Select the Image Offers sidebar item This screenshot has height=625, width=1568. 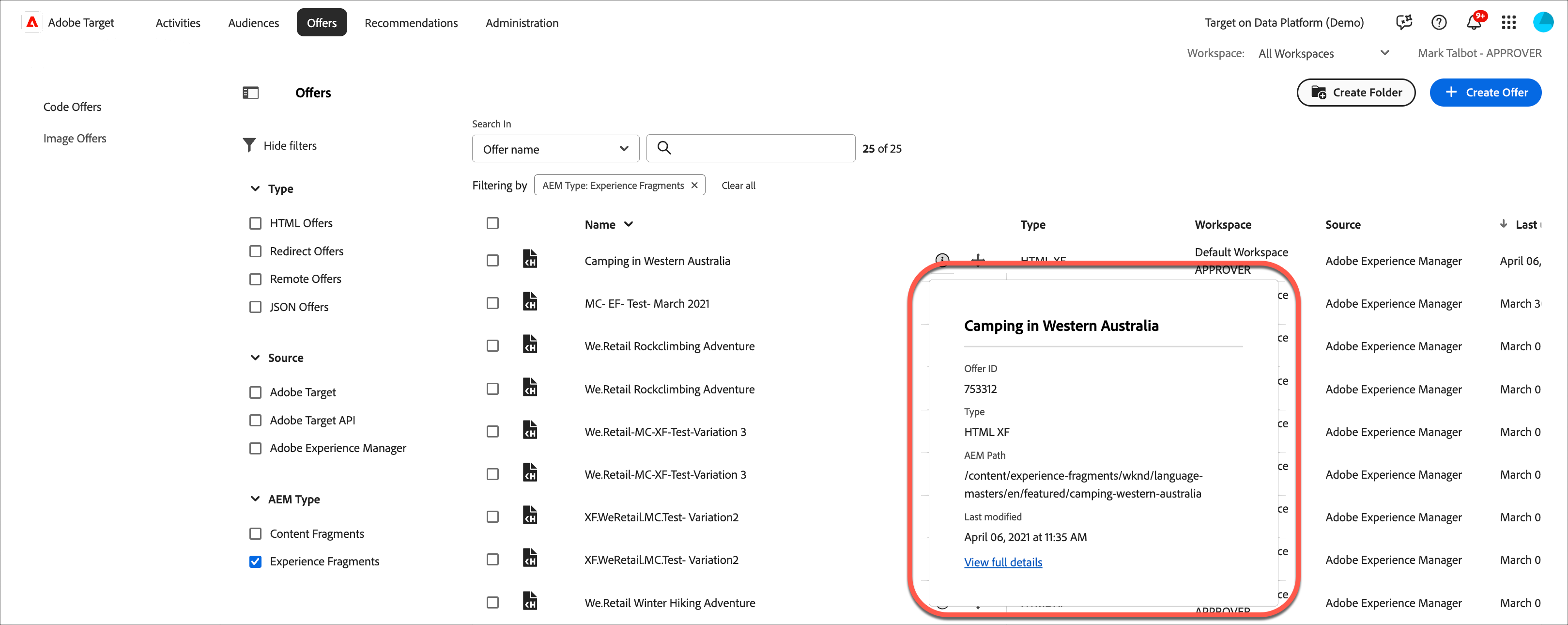75,138
